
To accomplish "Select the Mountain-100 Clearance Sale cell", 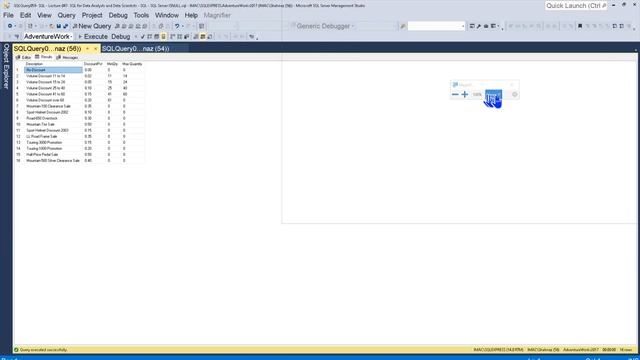I will point(53,106).
